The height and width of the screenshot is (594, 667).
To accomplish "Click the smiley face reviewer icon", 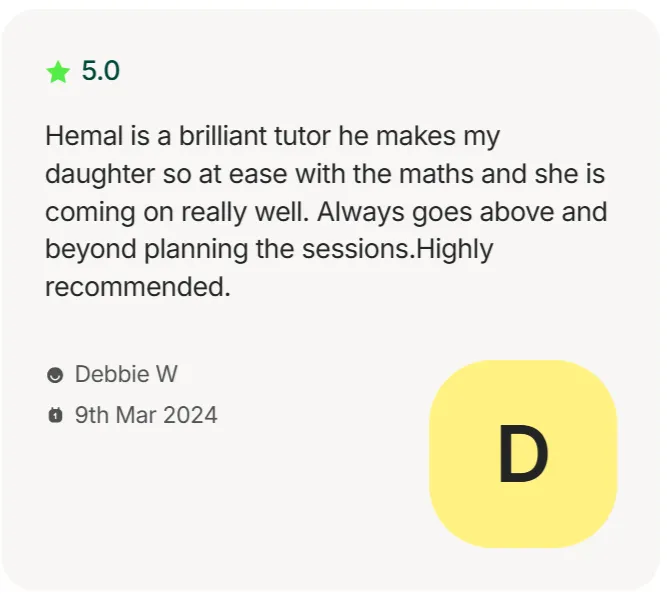I will click(x=55, y=375).
